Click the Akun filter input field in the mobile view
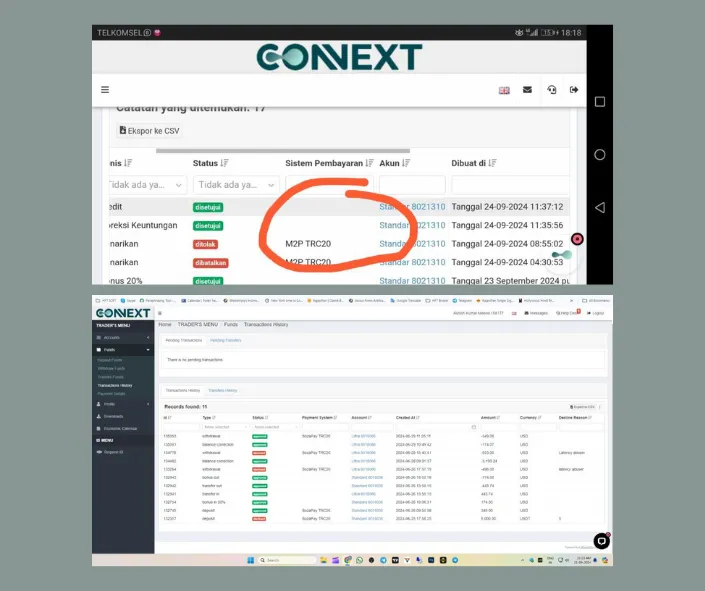705x591 pixels. [412, 185]
